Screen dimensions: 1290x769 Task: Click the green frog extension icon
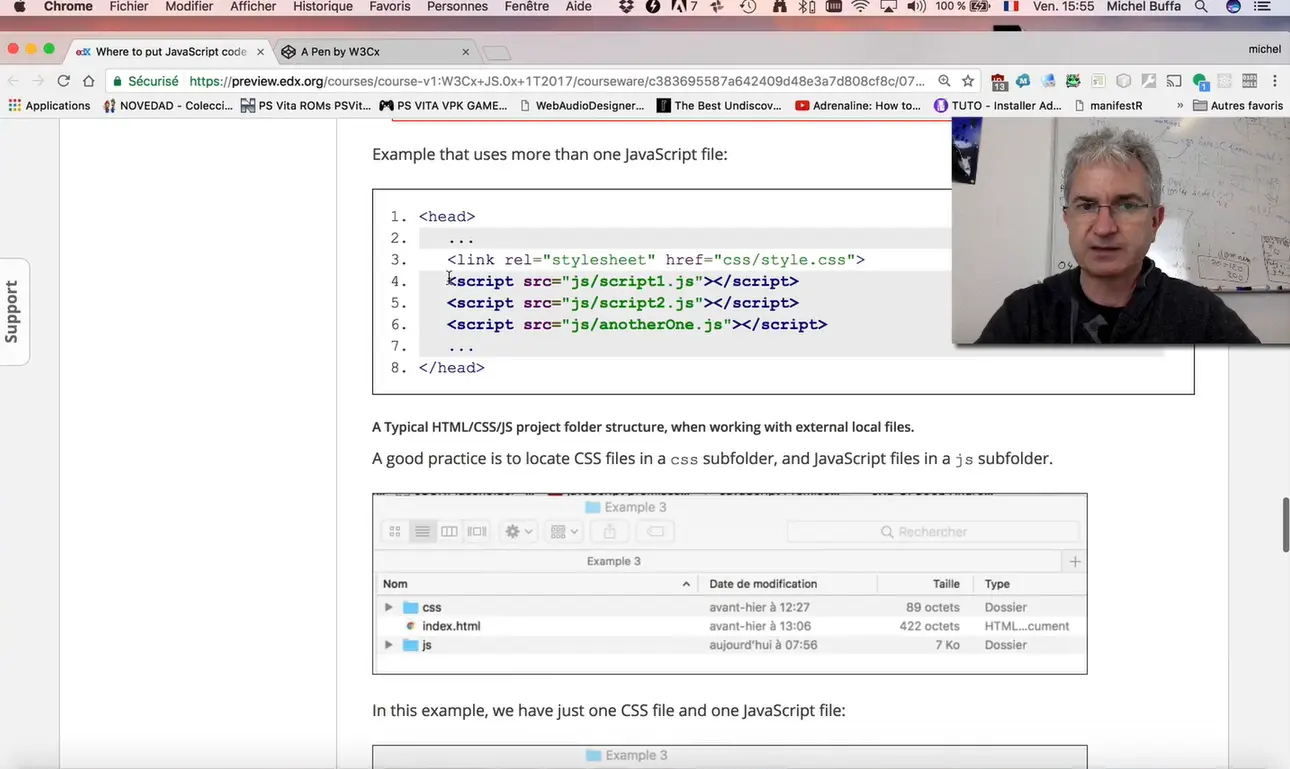click(1073, 81)
